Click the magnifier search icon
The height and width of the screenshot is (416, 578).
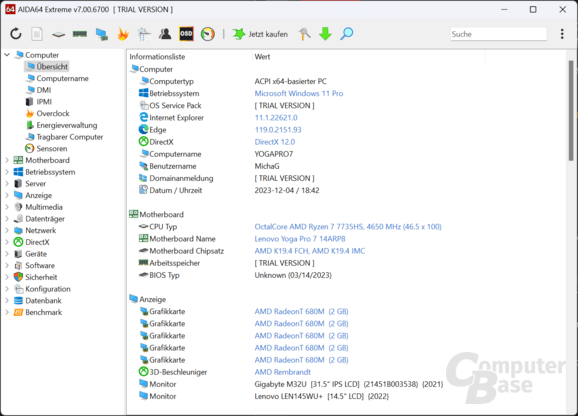click(x=347, y=34)
